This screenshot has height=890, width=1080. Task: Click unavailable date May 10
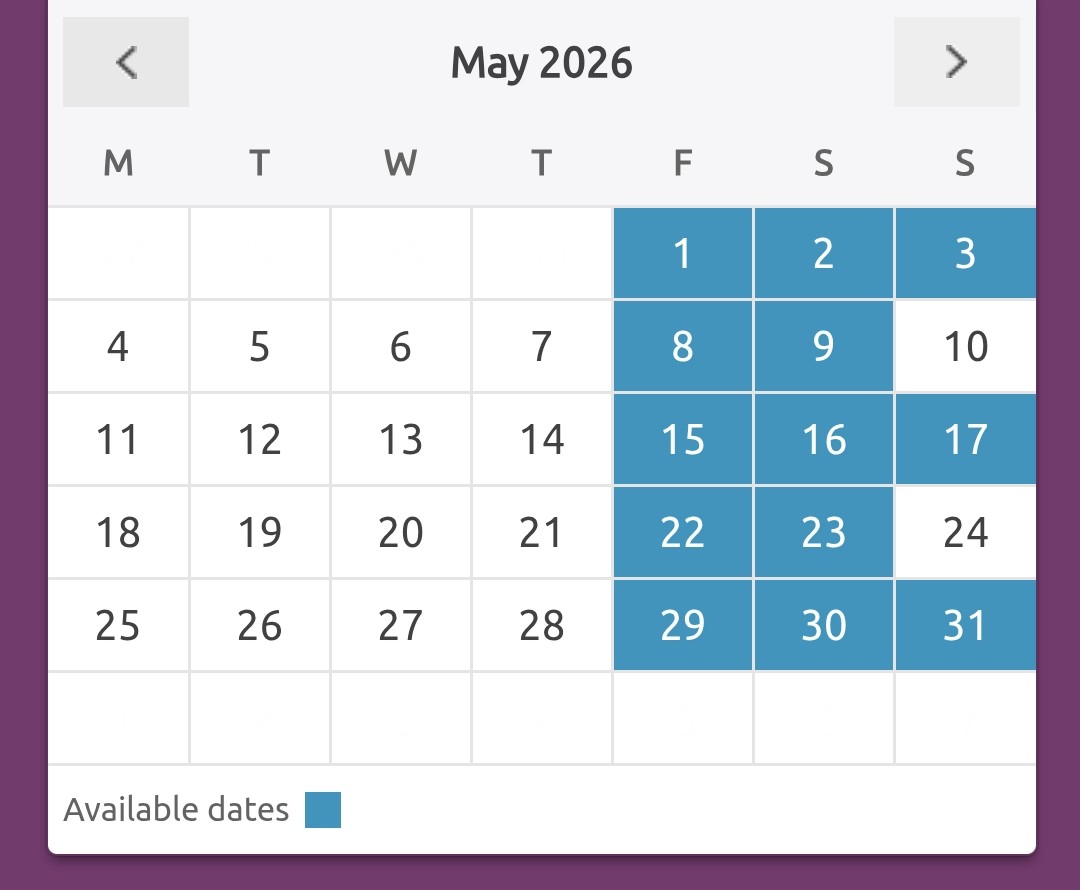pos(965,347)
